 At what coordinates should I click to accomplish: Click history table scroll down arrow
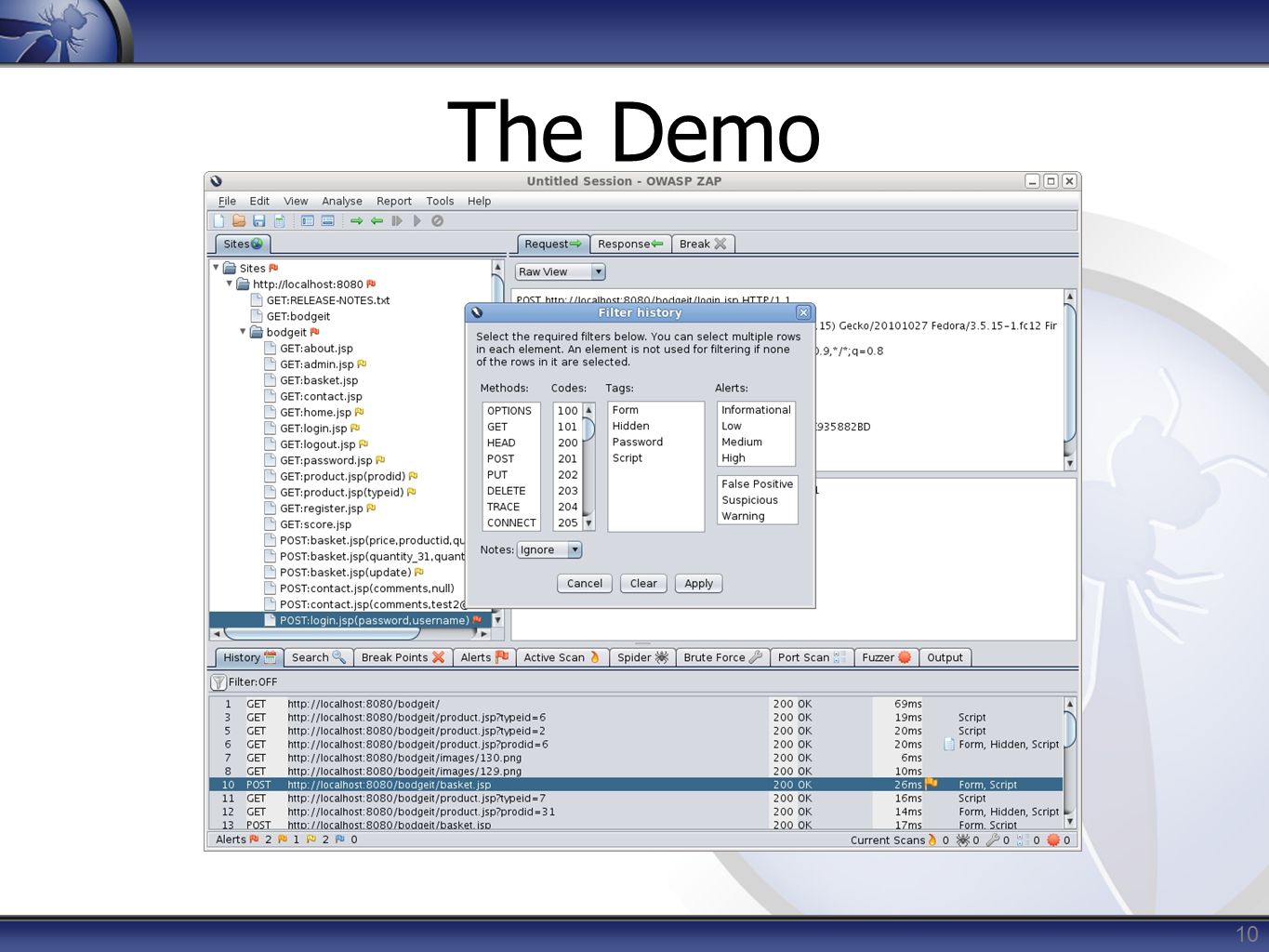click(1069, 822)
